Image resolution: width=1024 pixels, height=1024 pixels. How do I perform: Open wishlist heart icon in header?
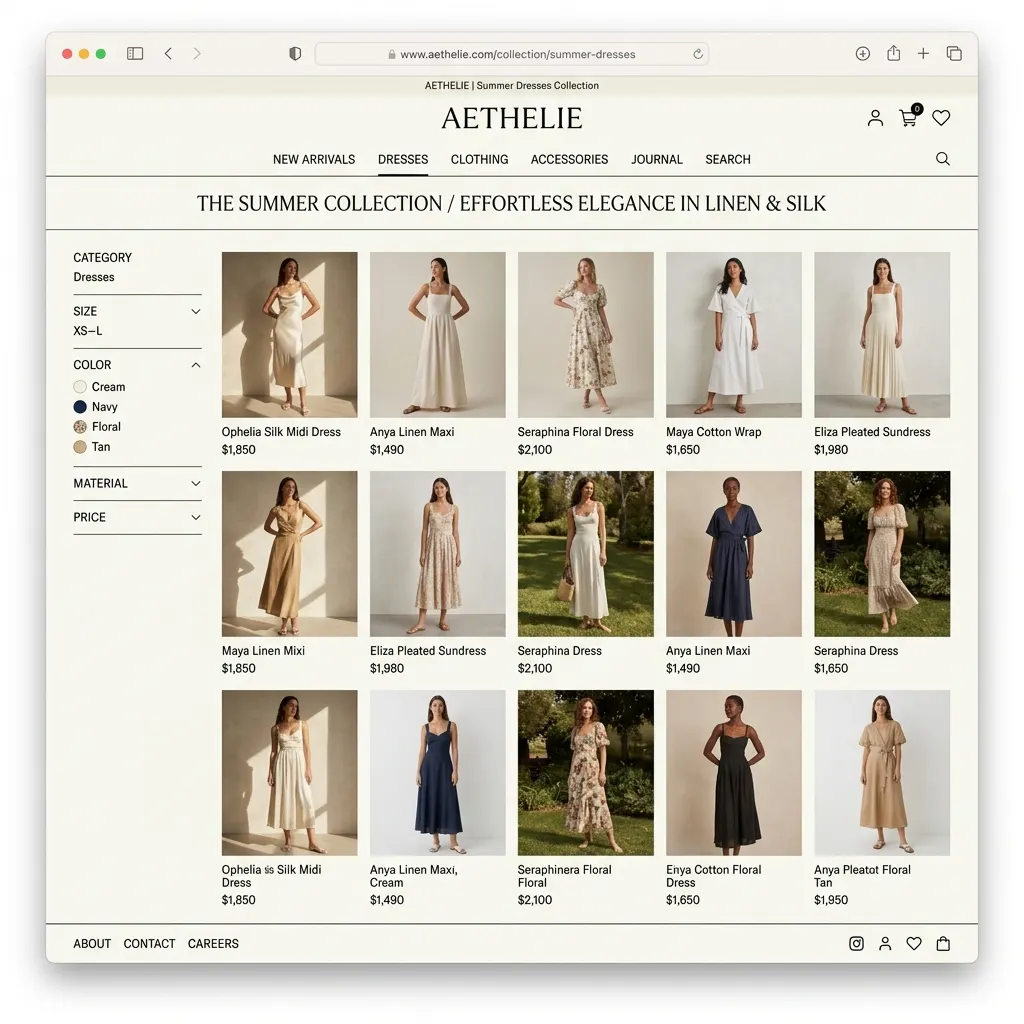(941, 118)
